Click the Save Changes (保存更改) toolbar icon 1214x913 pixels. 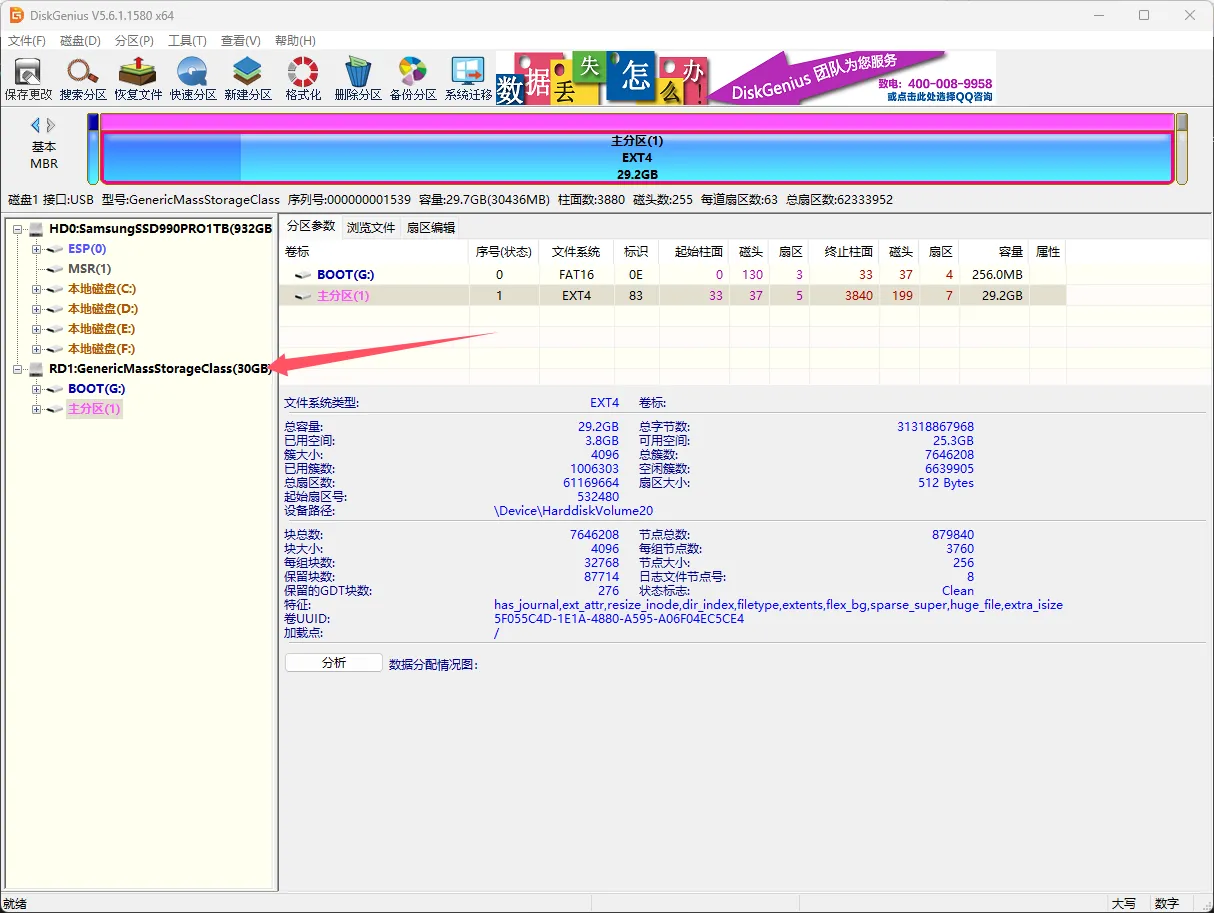(x=28, y=78)
